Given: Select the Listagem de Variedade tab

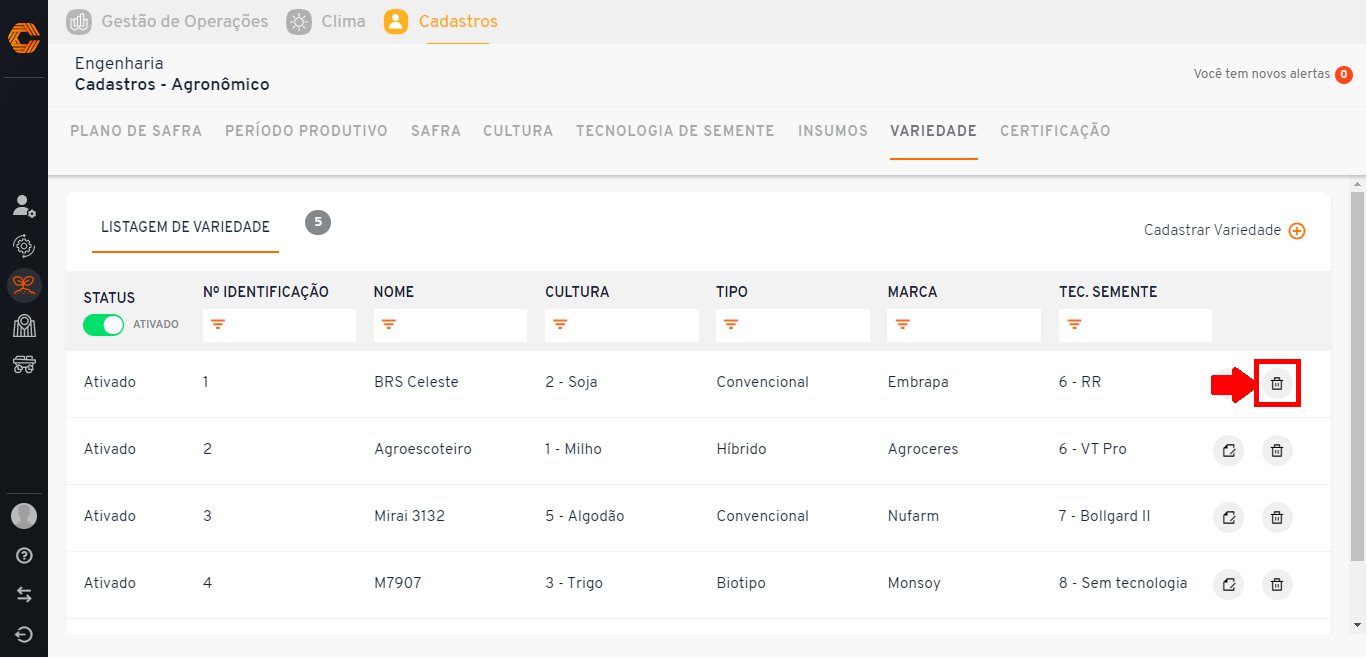Looking at the screenshot, I should 185,227.
